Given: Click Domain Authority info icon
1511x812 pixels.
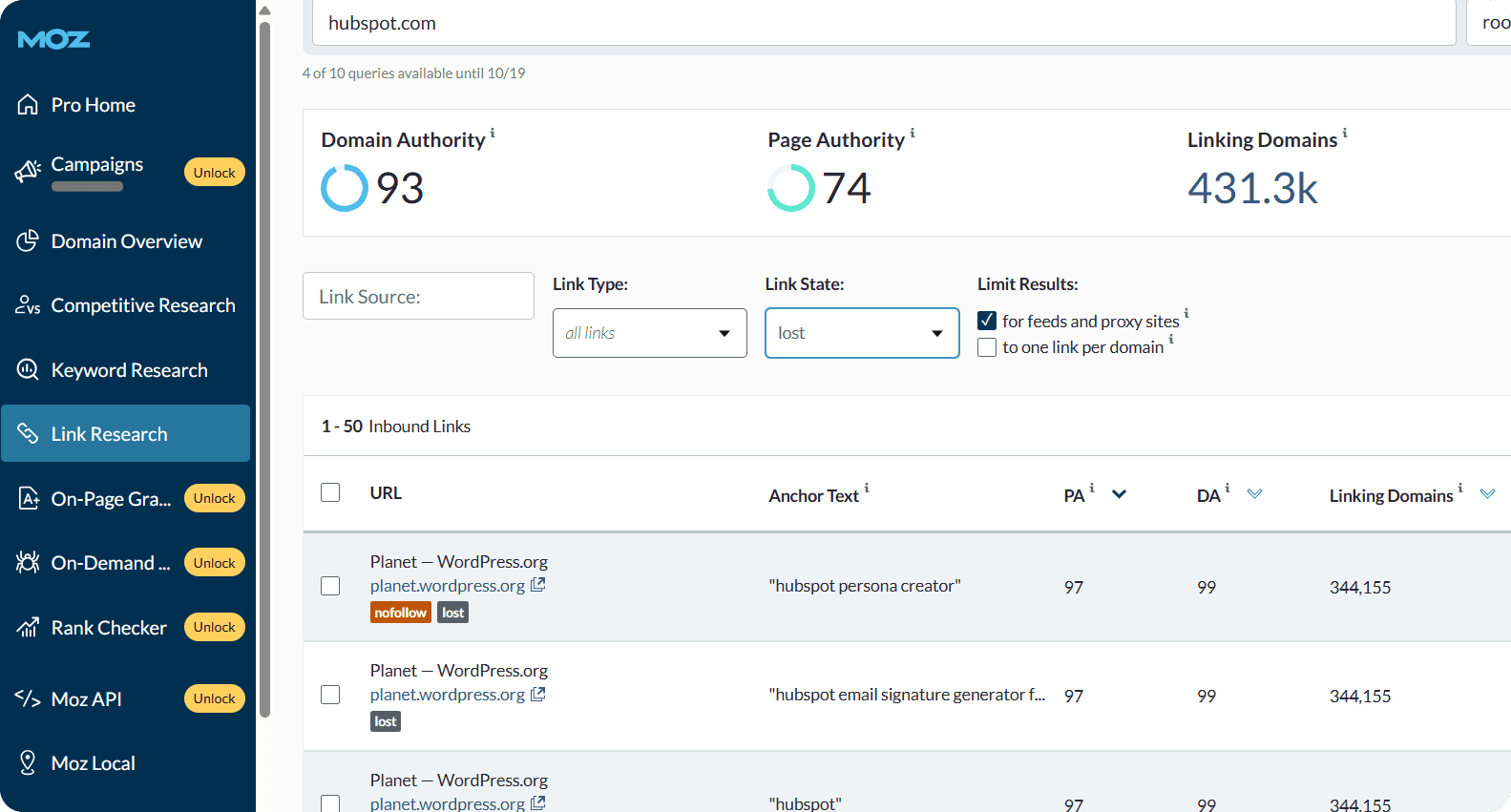Looking at the screenshot, I should (493, 133).
